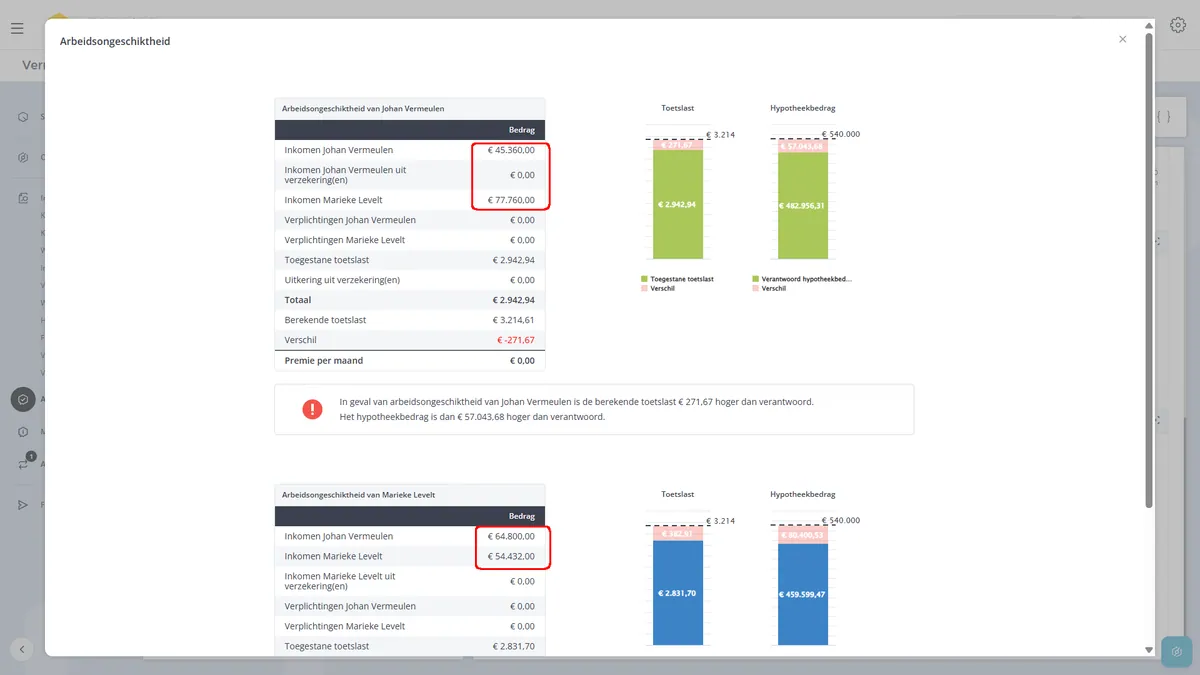1200x675 pixels.
Task: Click the 'Totaal' row label
Action: coord(298,300)
